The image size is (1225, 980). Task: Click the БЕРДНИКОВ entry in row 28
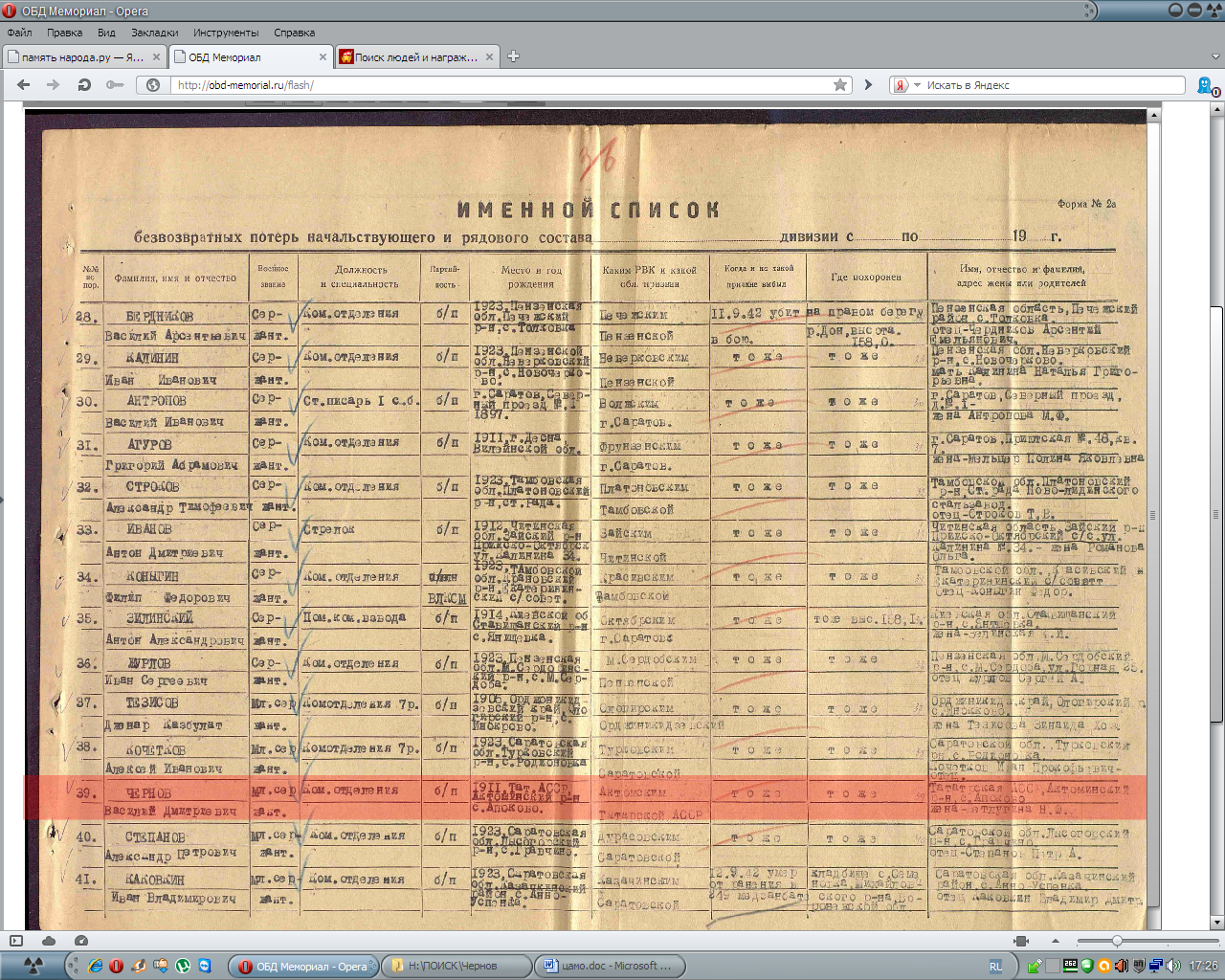160,316
